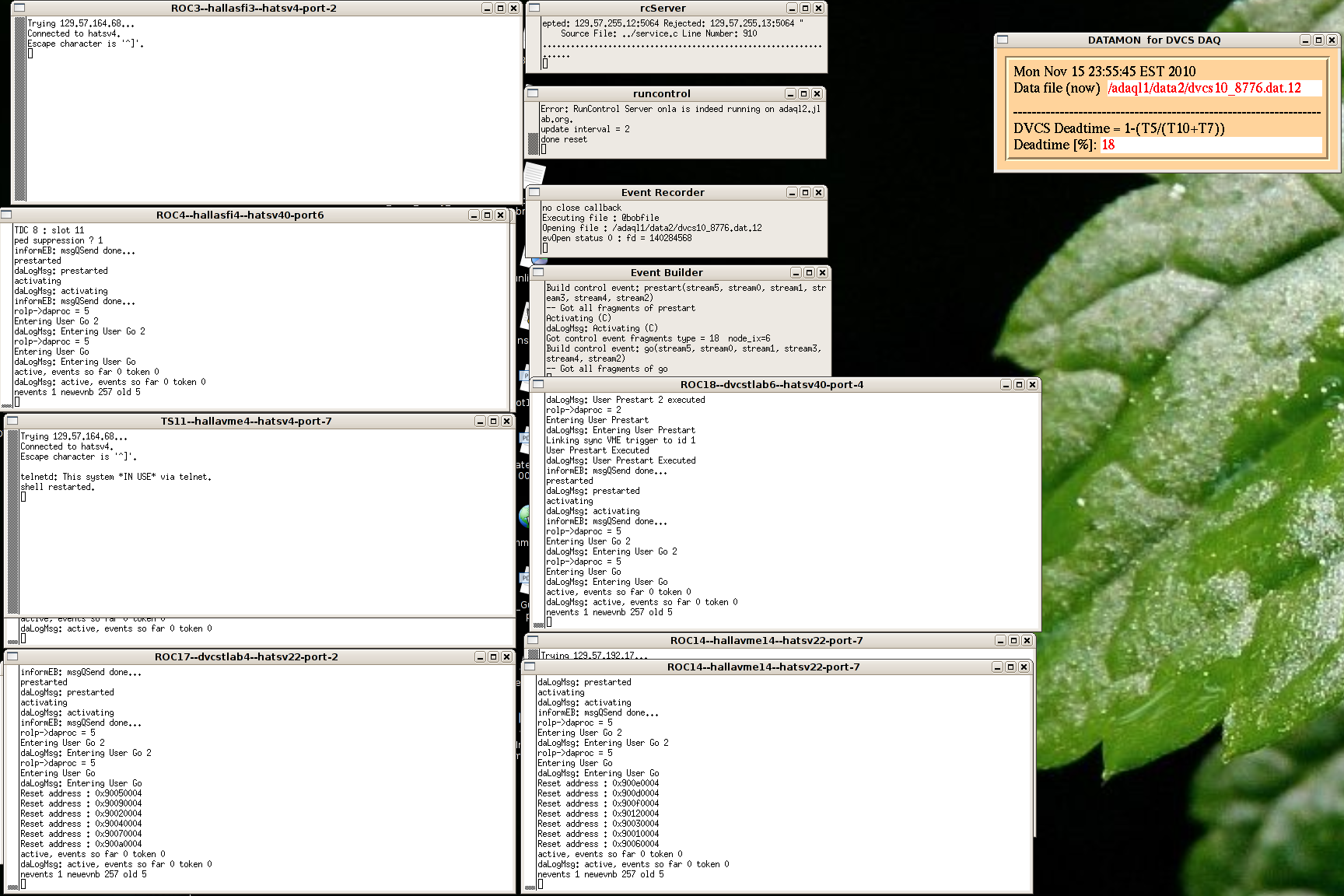
Task: Open window menu icon of DATAMON window
Action: pyautogui.click(x=1003, y=40)
